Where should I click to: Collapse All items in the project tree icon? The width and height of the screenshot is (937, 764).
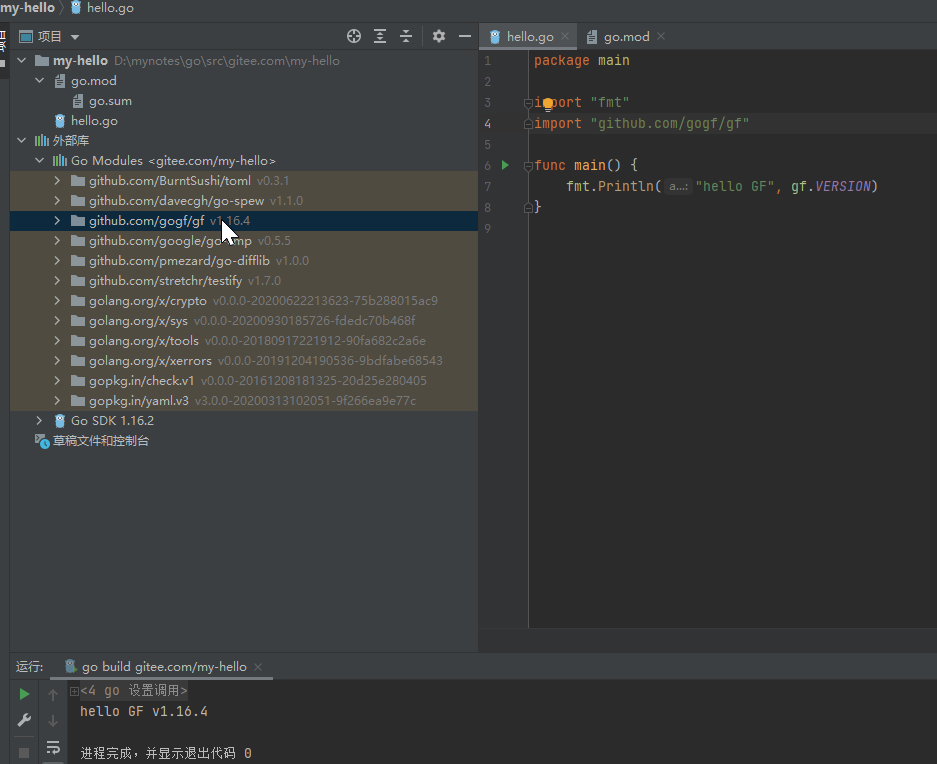click(x=405, y=36)
